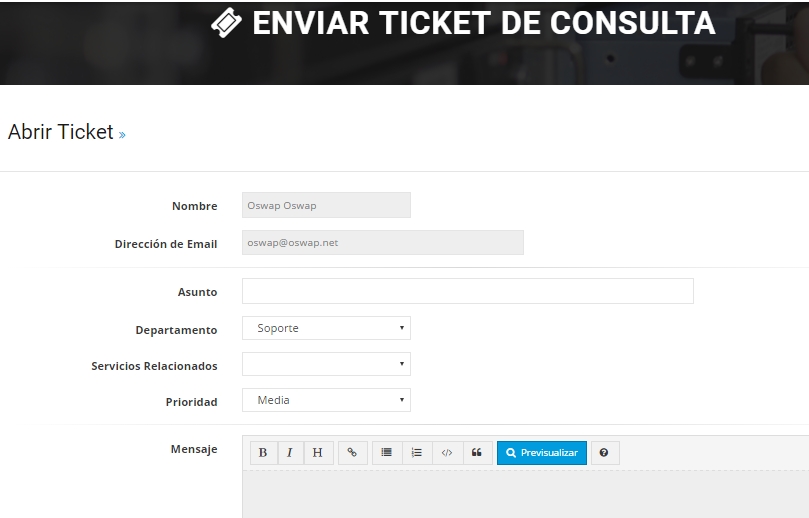This screenshot has height=518, width=809.
Task: Open the Prioridad dropdown set to Media
Action: pyautogui.click(x=326, y=400)
